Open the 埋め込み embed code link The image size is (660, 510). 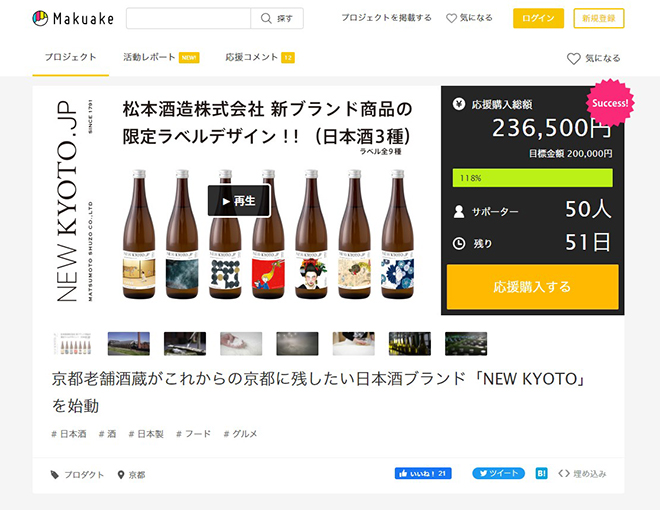click(582, 474)
